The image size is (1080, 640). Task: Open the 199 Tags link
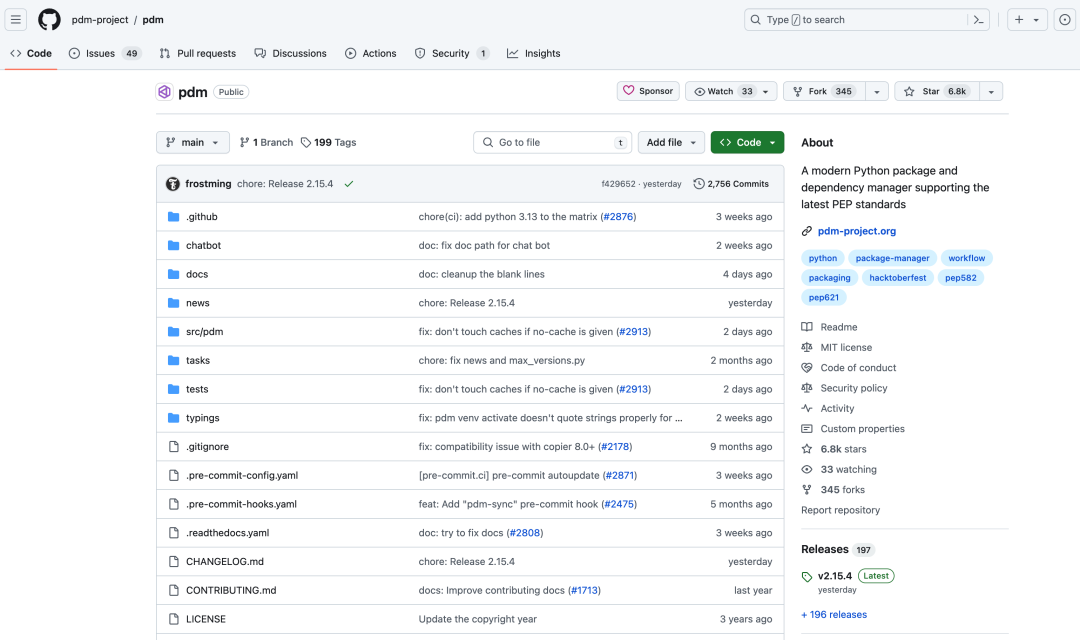click(329, 143)
